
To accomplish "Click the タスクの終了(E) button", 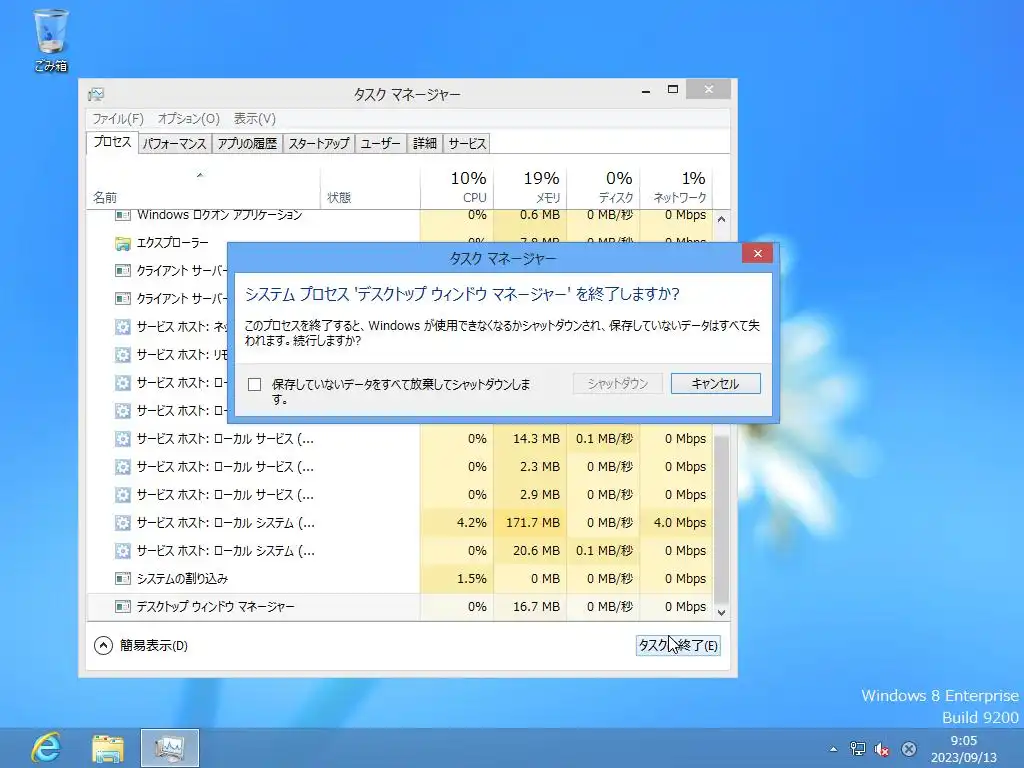I will (x=678, y=645).
